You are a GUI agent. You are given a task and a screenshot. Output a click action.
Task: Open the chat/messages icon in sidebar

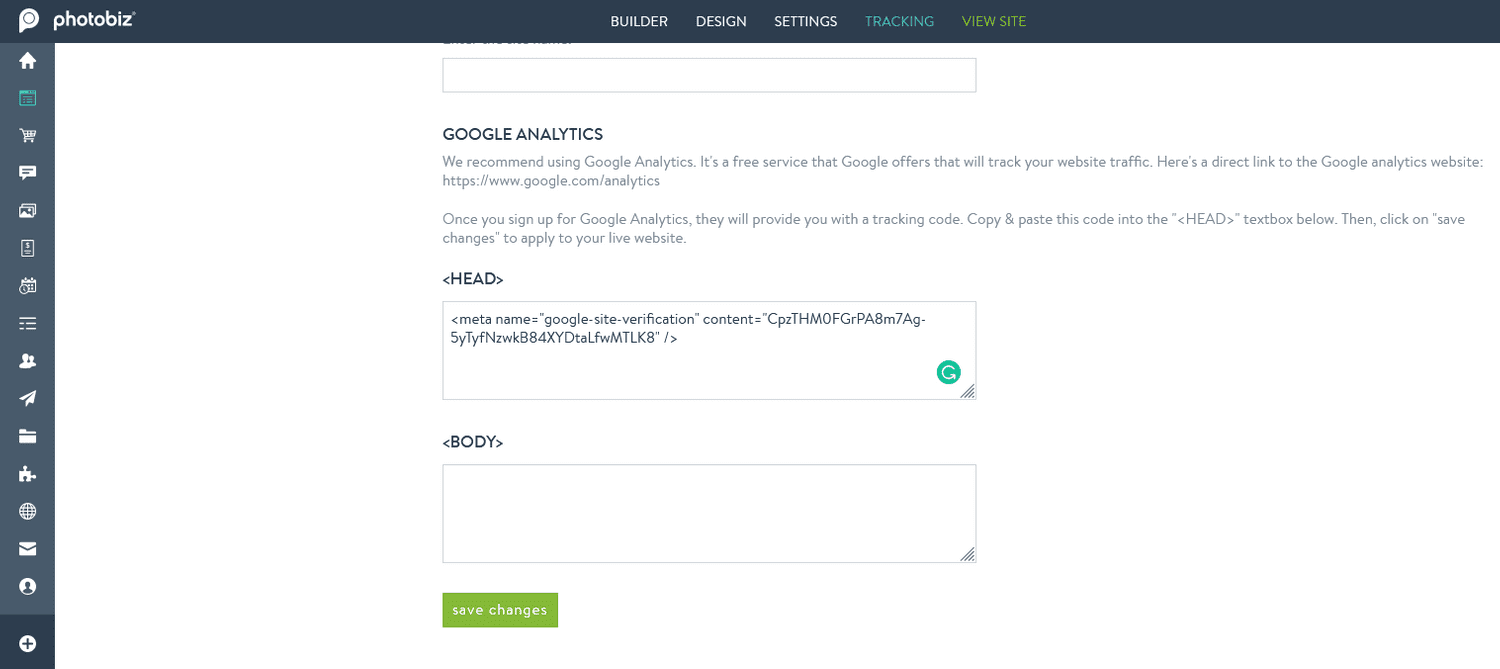tap(27, 172)
